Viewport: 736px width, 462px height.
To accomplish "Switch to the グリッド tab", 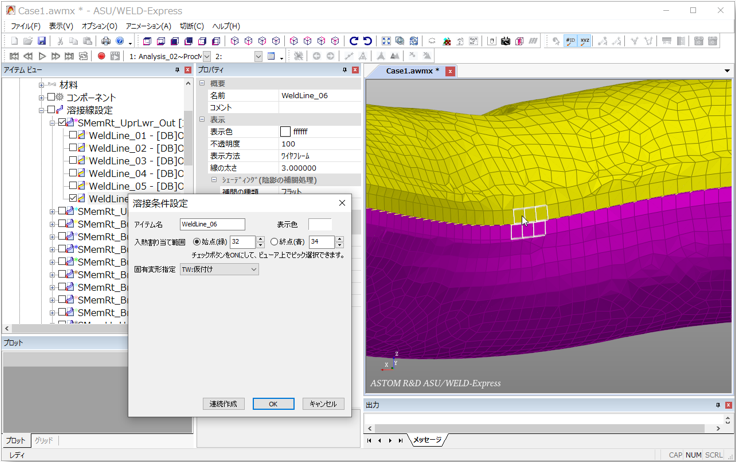I will coord(44,440).
